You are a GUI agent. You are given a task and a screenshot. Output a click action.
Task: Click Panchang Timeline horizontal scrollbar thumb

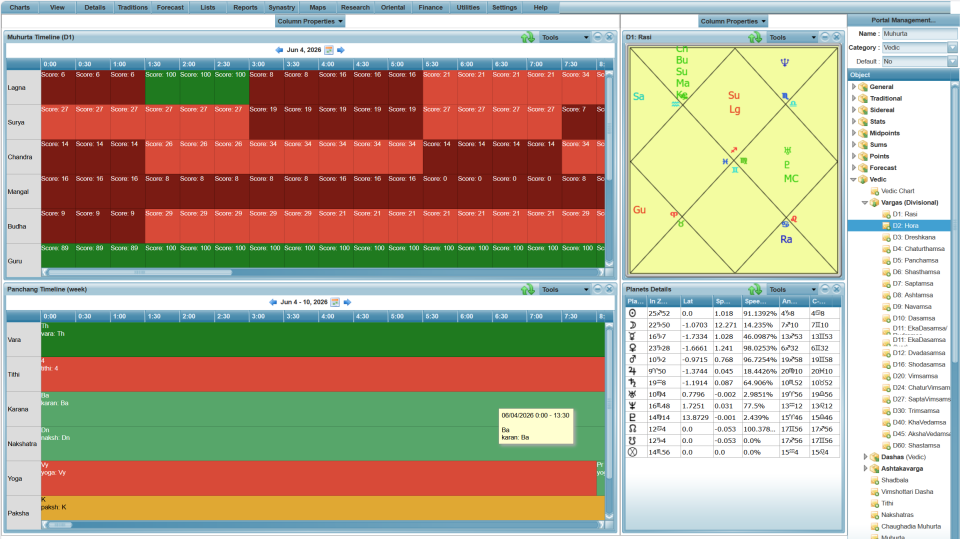tap(60, 525)
